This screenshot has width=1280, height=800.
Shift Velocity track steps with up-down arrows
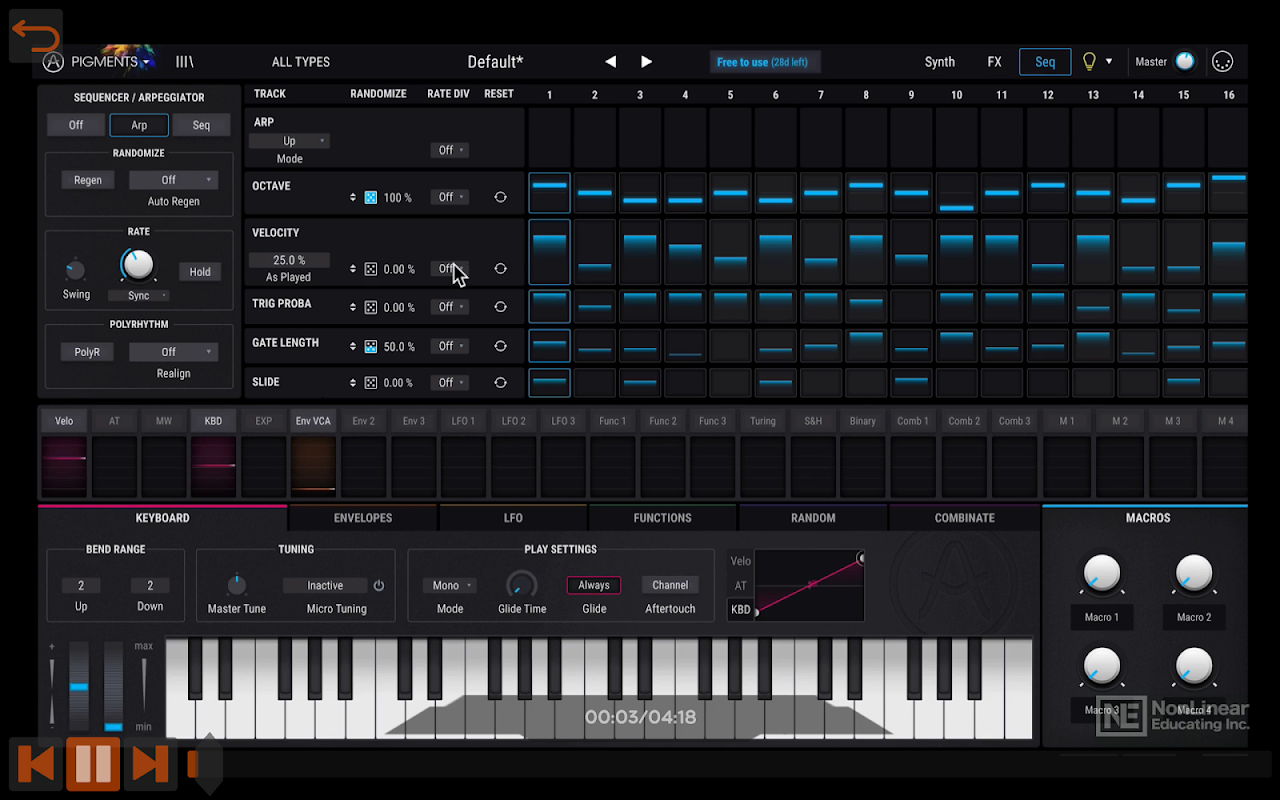[352, 269]
